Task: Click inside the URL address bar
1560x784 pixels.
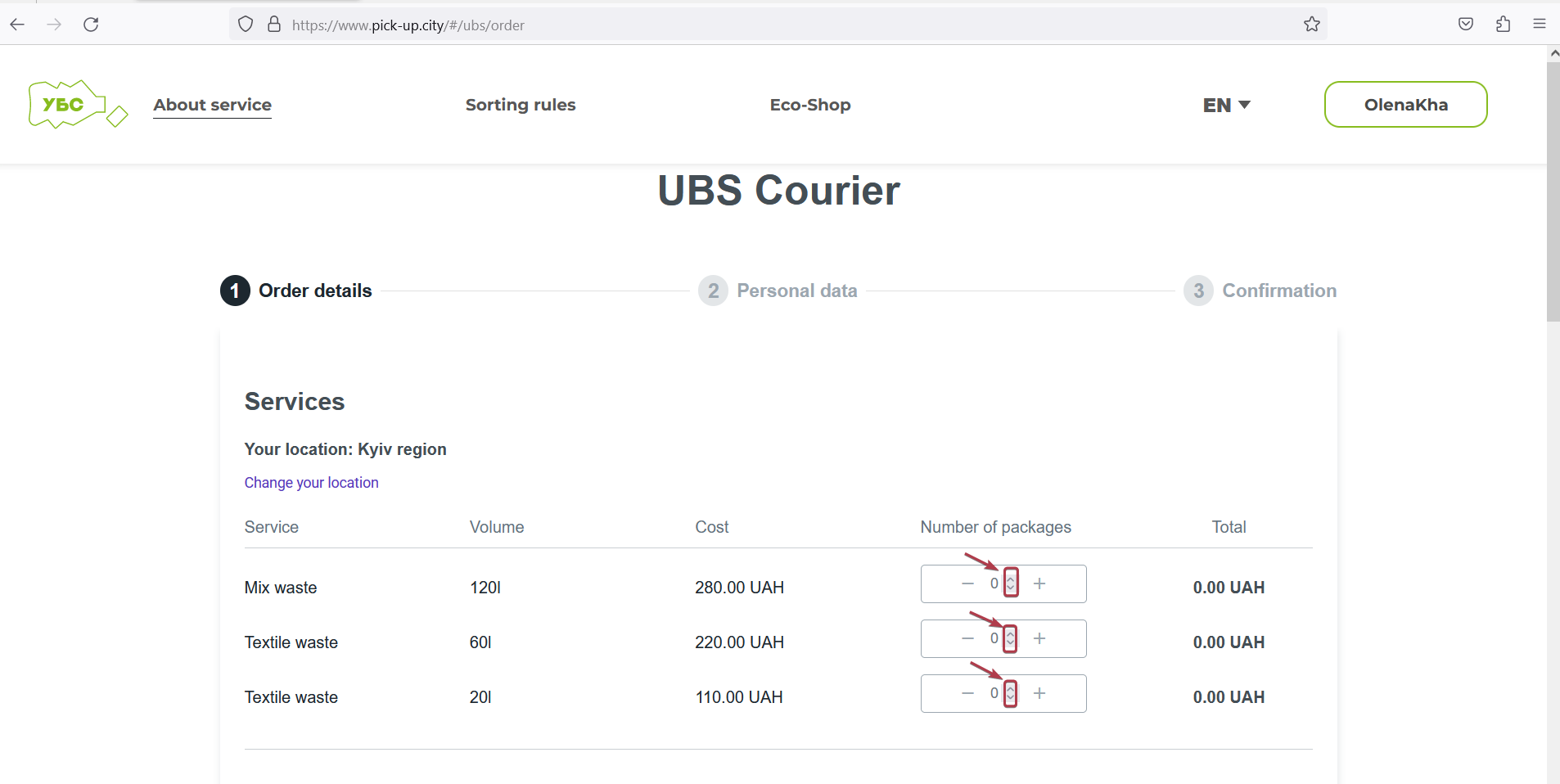Action: point(737,25)
